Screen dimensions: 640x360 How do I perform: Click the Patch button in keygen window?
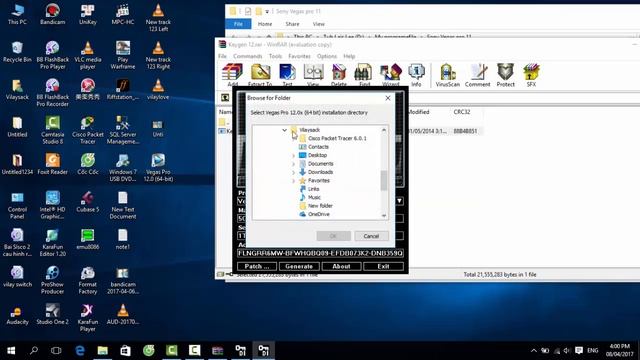coord(257,266)
